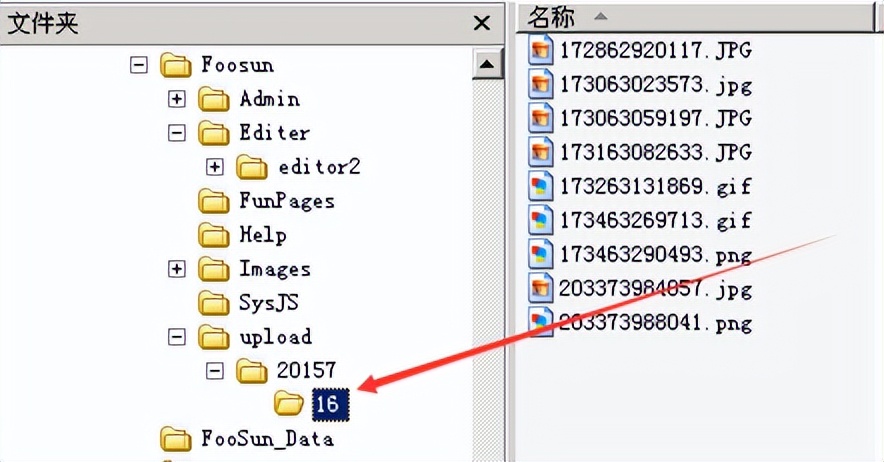Expand the Admin folder node
This screenshot has width=884, height=462.
[176, 99]
